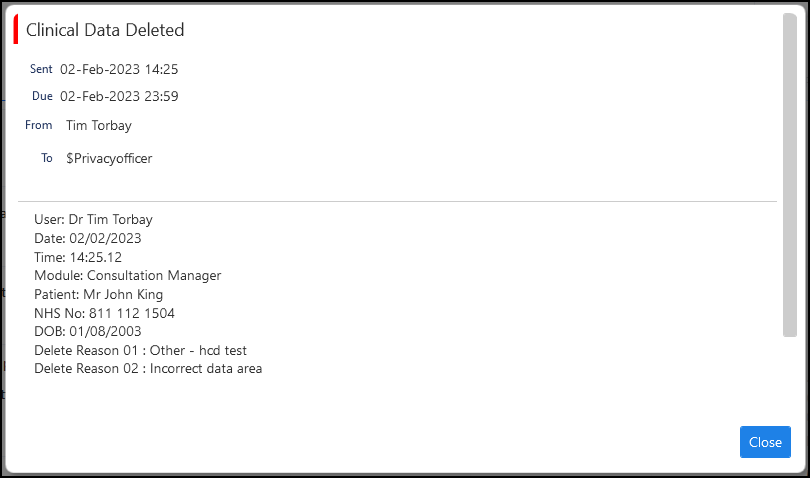
Task: Click the Close button
Action: pos(765,442)
